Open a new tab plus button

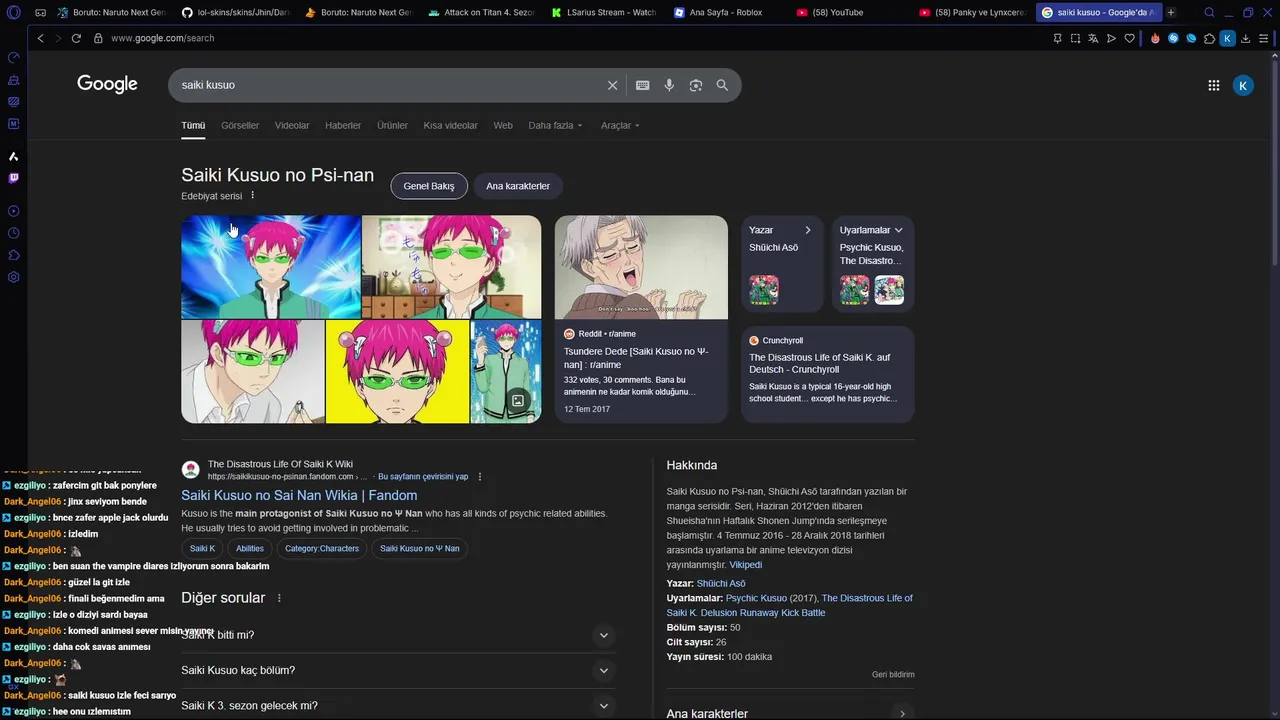[1171, 12]
